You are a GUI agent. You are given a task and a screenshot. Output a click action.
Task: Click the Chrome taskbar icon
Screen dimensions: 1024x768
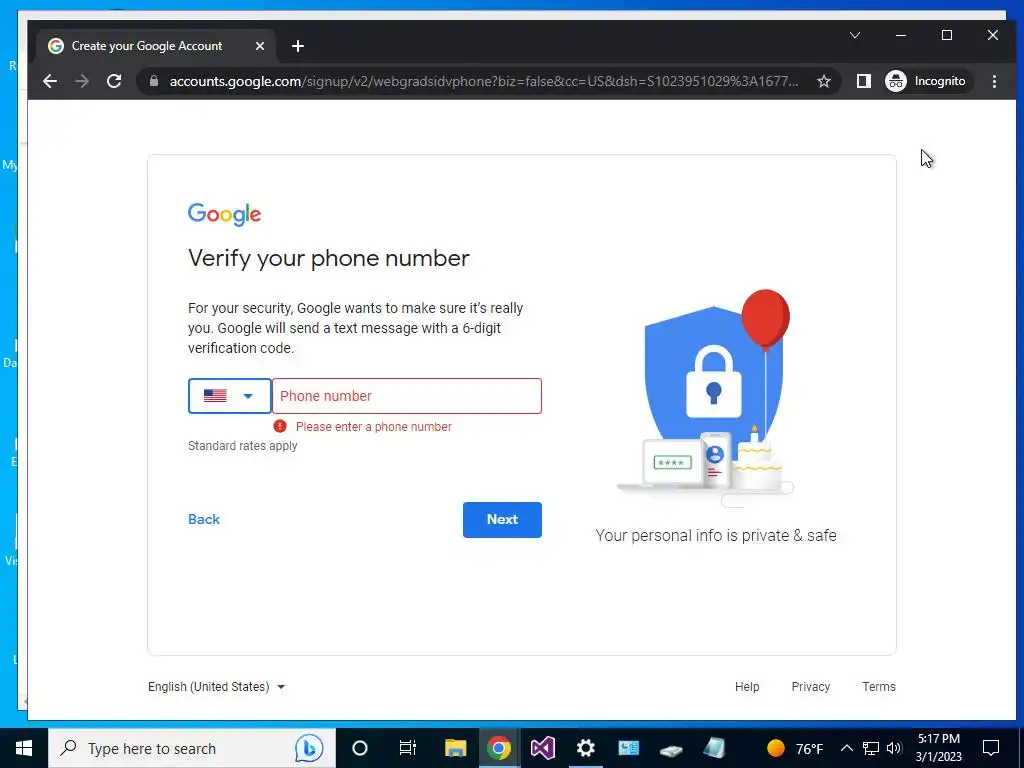pyautogui.click(x=498, y=748)
